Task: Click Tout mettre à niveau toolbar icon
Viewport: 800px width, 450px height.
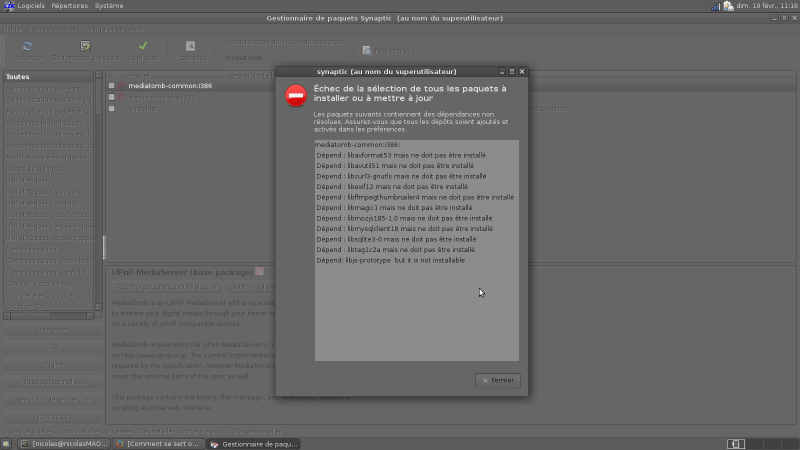Action: [x=85, y=46]
